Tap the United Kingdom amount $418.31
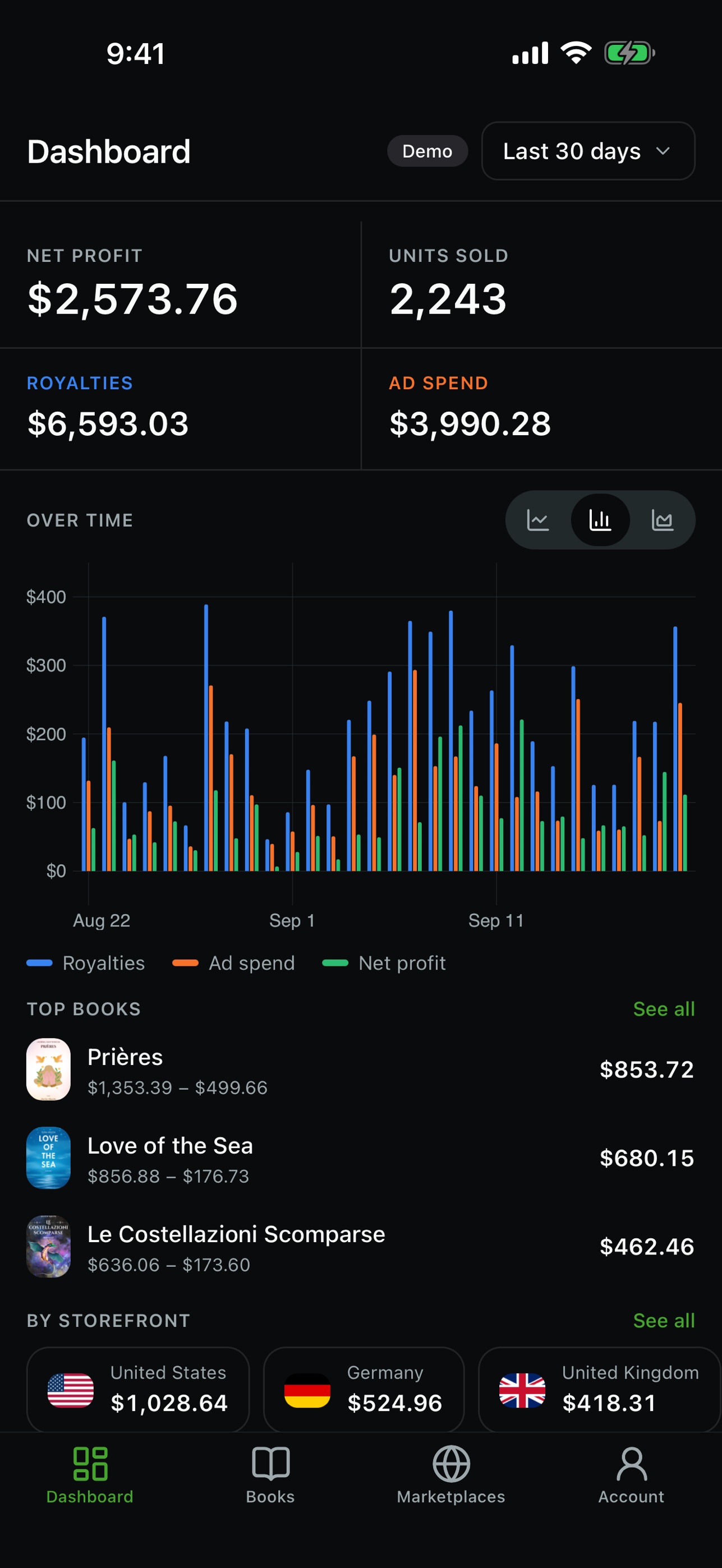722x1568 pixels. tap(609, 1403)
